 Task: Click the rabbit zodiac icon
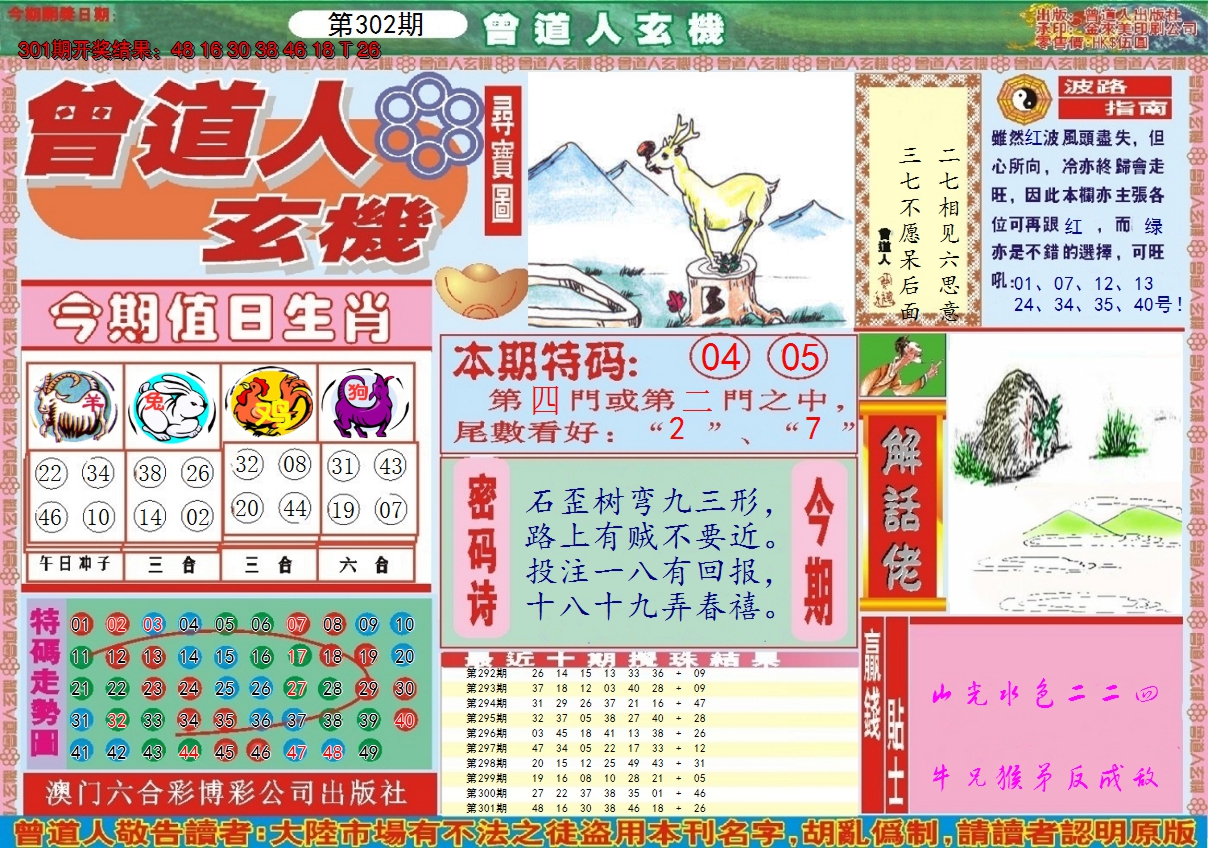[172, 406]
